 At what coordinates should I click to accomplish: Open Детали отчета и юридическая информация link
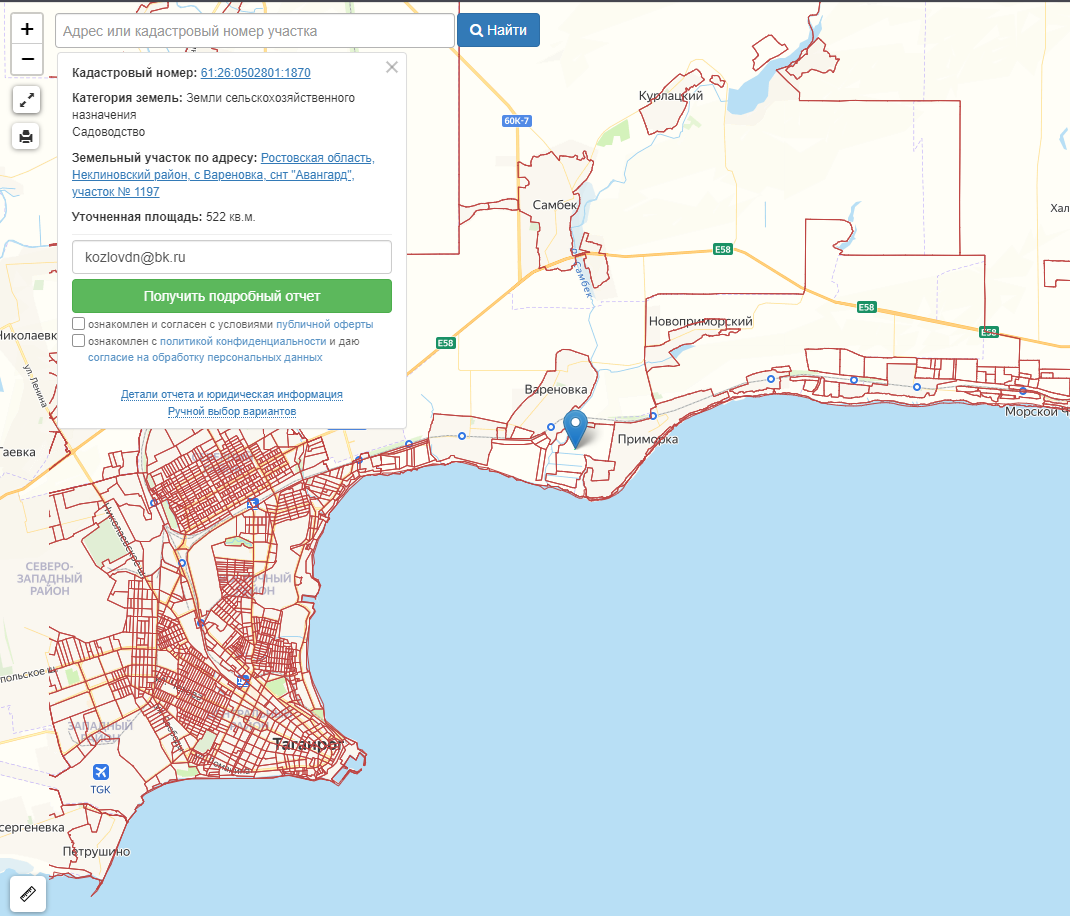(232, 395)
